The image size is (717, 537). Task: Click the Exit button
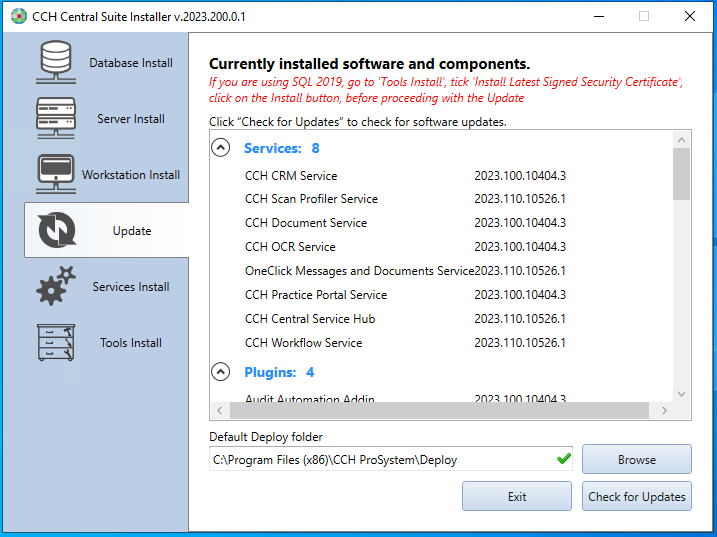coord(517,496)
